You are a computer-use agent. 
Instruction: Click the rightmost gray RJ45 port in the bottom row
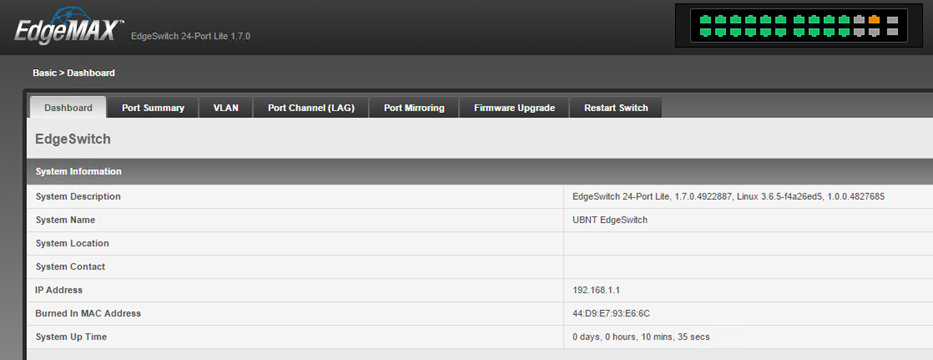(874, 32)
